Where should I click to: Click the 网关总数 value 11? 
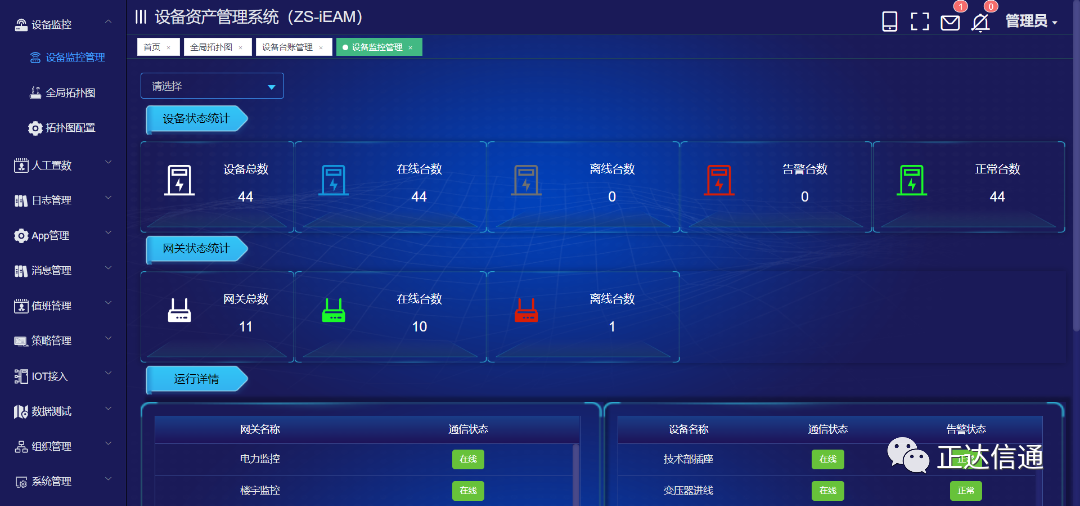246,327
